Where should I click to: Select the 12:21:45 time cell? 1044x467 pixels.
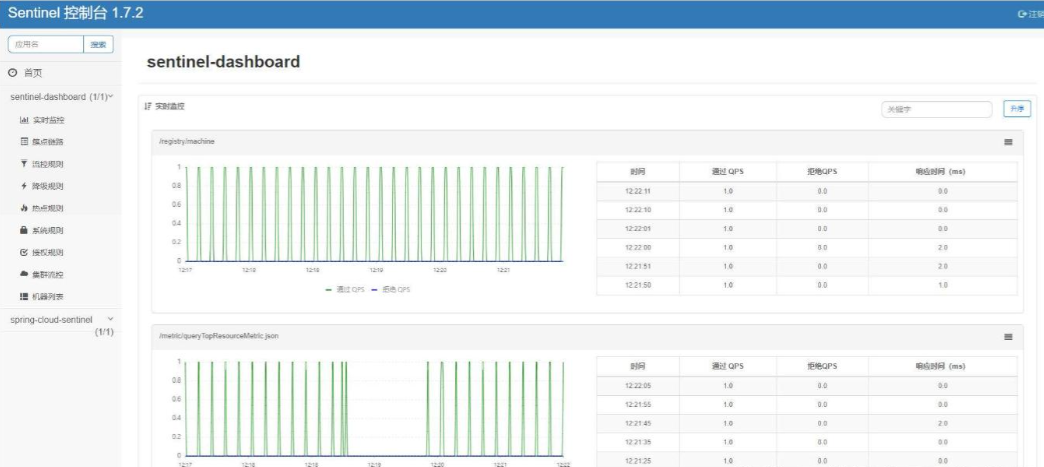coord(638,423)
